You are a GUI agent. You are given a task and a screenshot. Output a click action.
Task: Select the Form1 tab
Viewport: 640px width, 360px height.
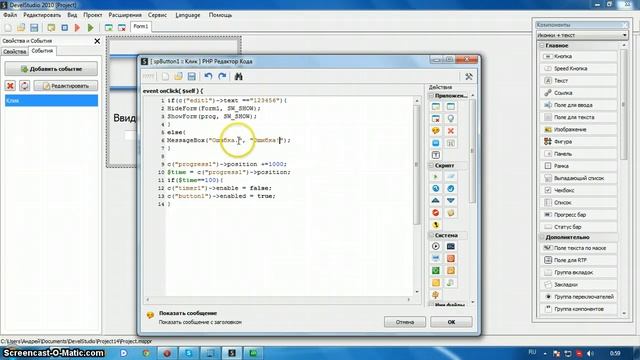point(141,27)
